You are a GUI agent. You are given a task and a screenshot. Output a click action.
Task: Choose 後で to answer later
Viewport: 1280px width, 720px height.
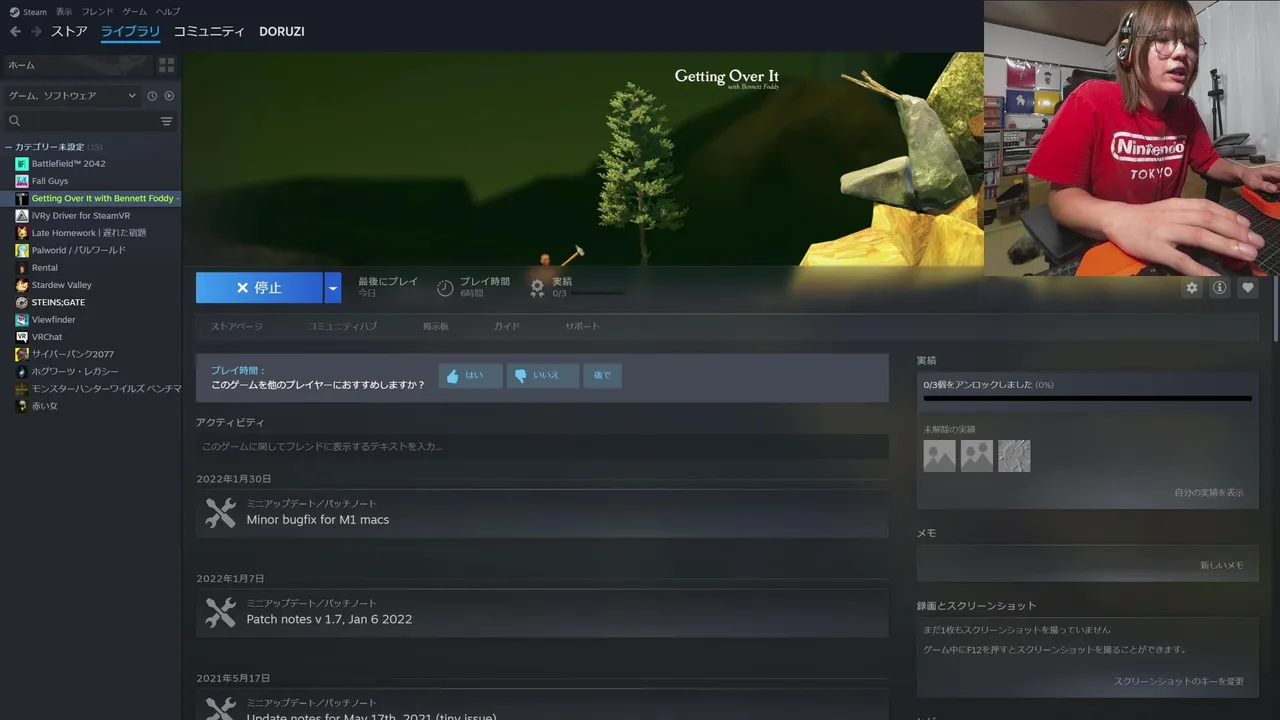coord(602,376)
